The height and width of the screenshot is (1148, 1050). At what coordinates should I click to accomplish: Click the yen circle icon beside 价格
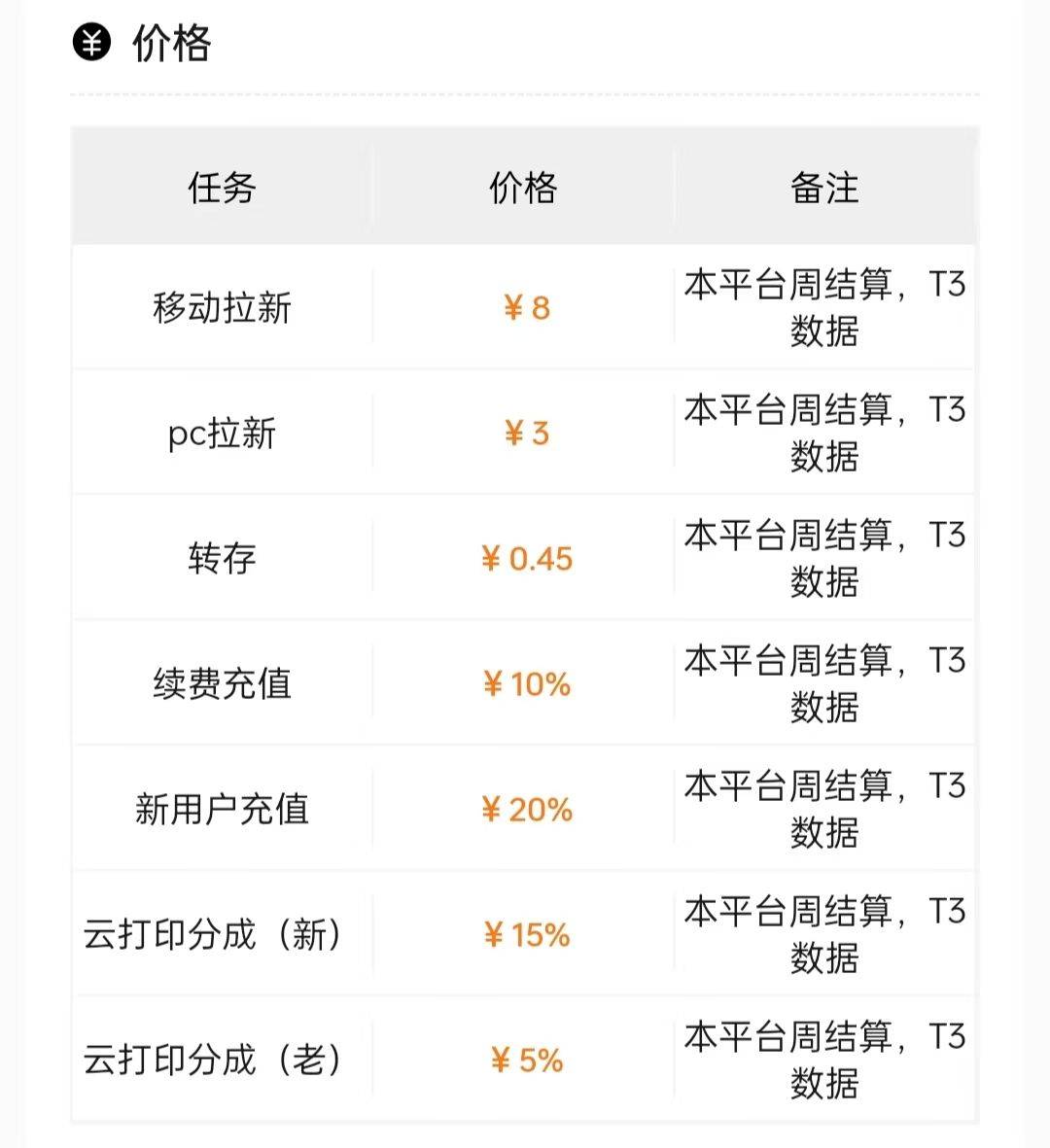coord(91,43)
